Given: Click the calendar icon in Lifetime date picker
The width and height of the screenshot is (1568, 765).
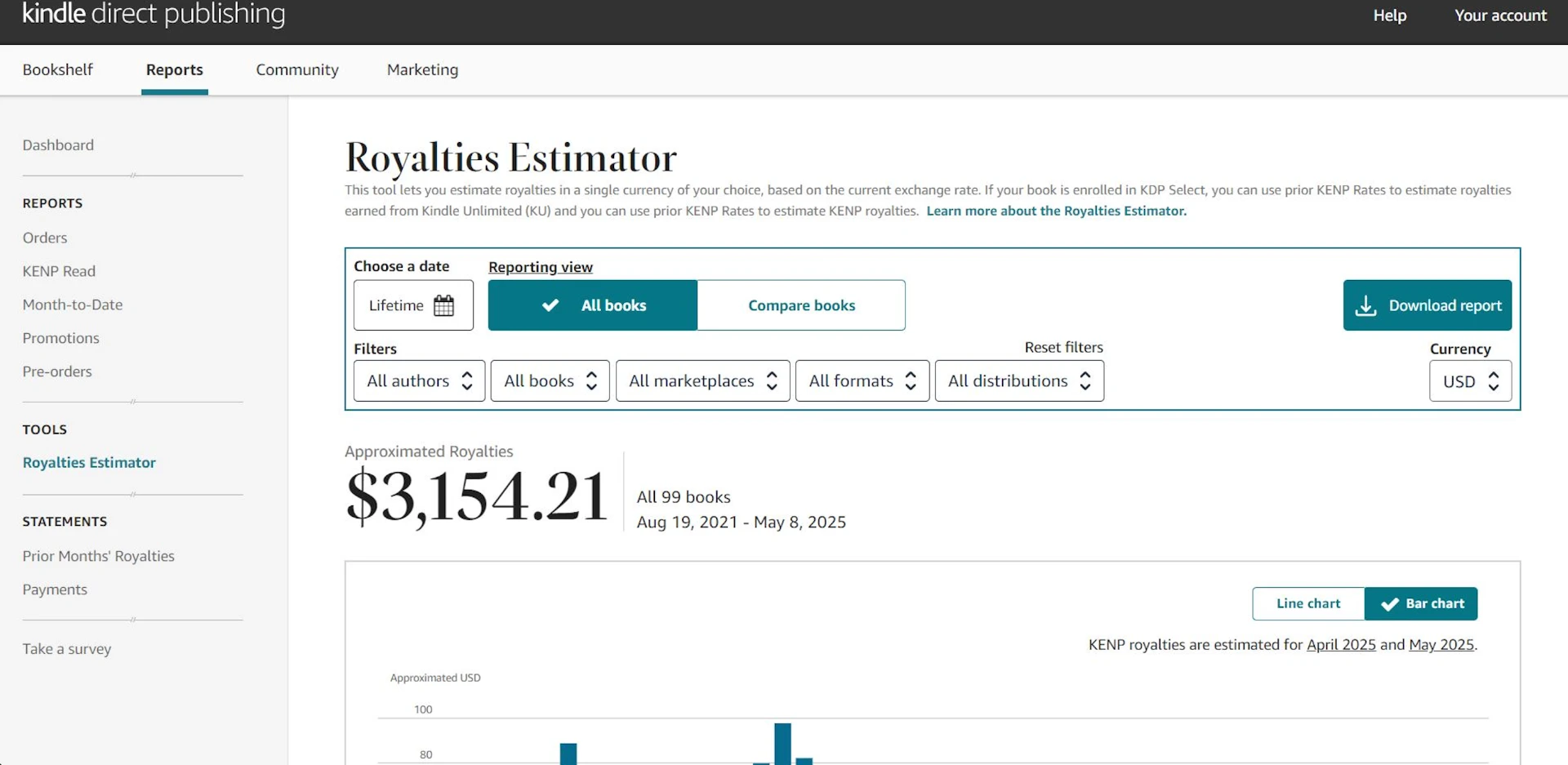Looking at the screenshot, I should pos(443,305).
